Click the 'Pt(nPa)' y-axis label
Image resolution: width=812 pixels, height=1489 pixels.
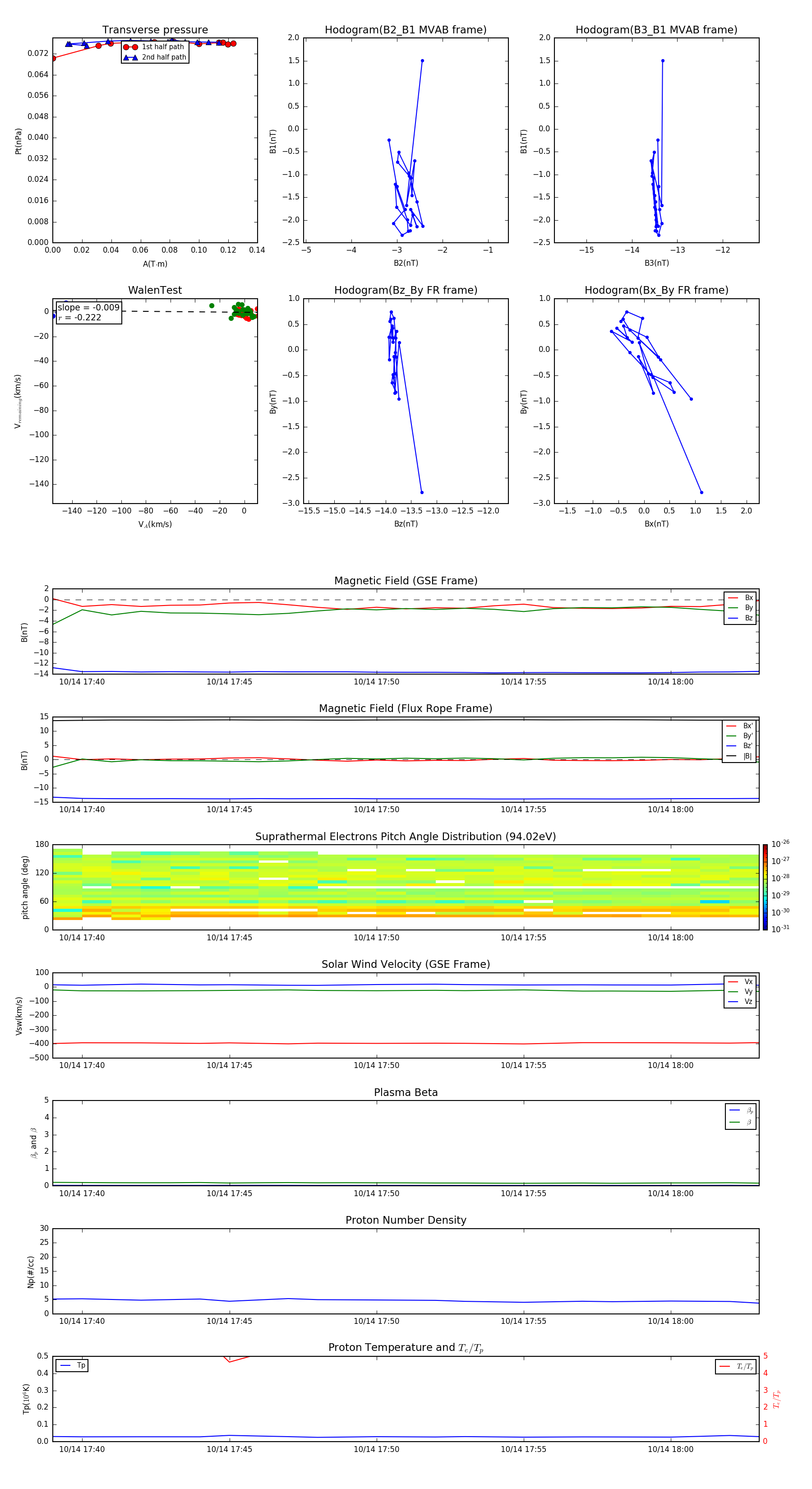[x=18, y=141]
